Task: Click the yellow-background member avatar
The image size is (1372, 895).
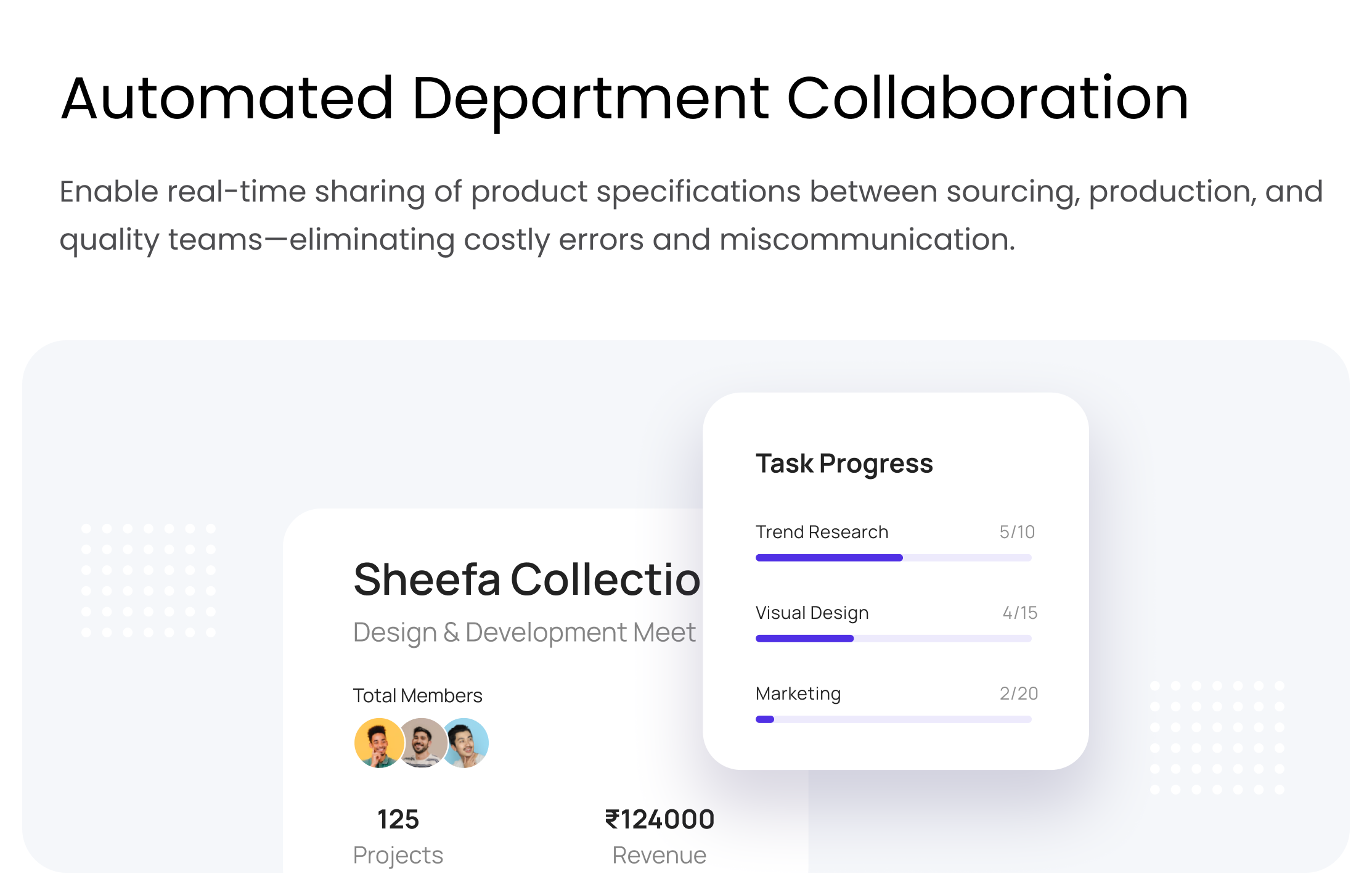Action: [x=378, y=743]
